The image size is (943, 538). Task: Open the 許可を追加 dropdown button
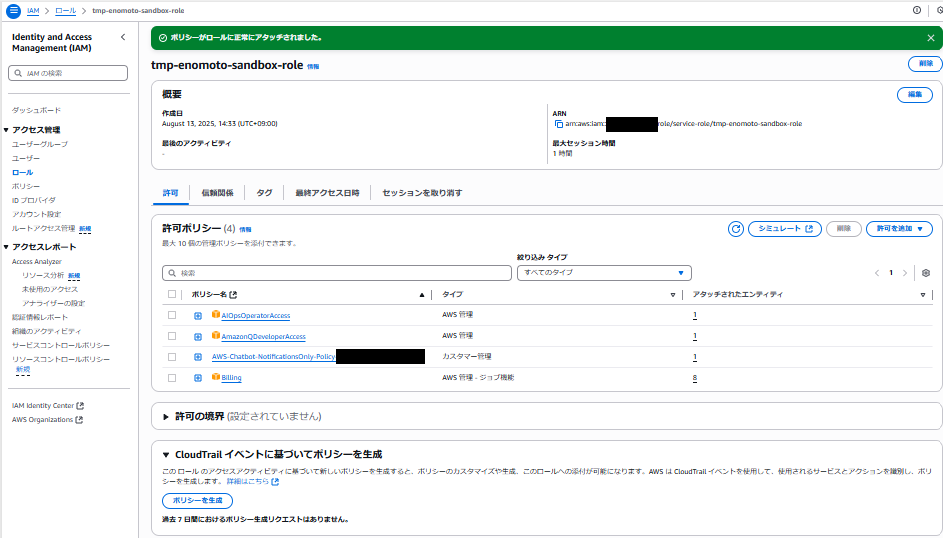[x=899, y=229]
